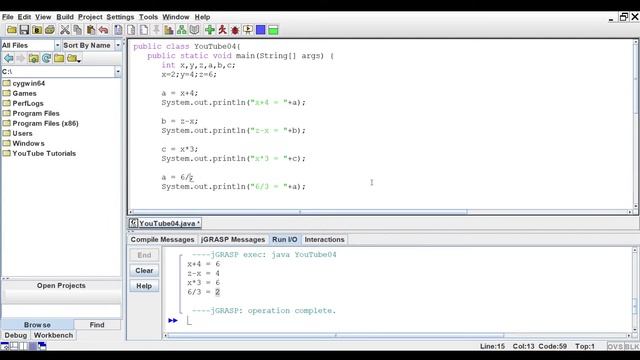The image size is (640, 360).
Task: Click the complexity profile graph icon
Action: (x=169, y=30)
